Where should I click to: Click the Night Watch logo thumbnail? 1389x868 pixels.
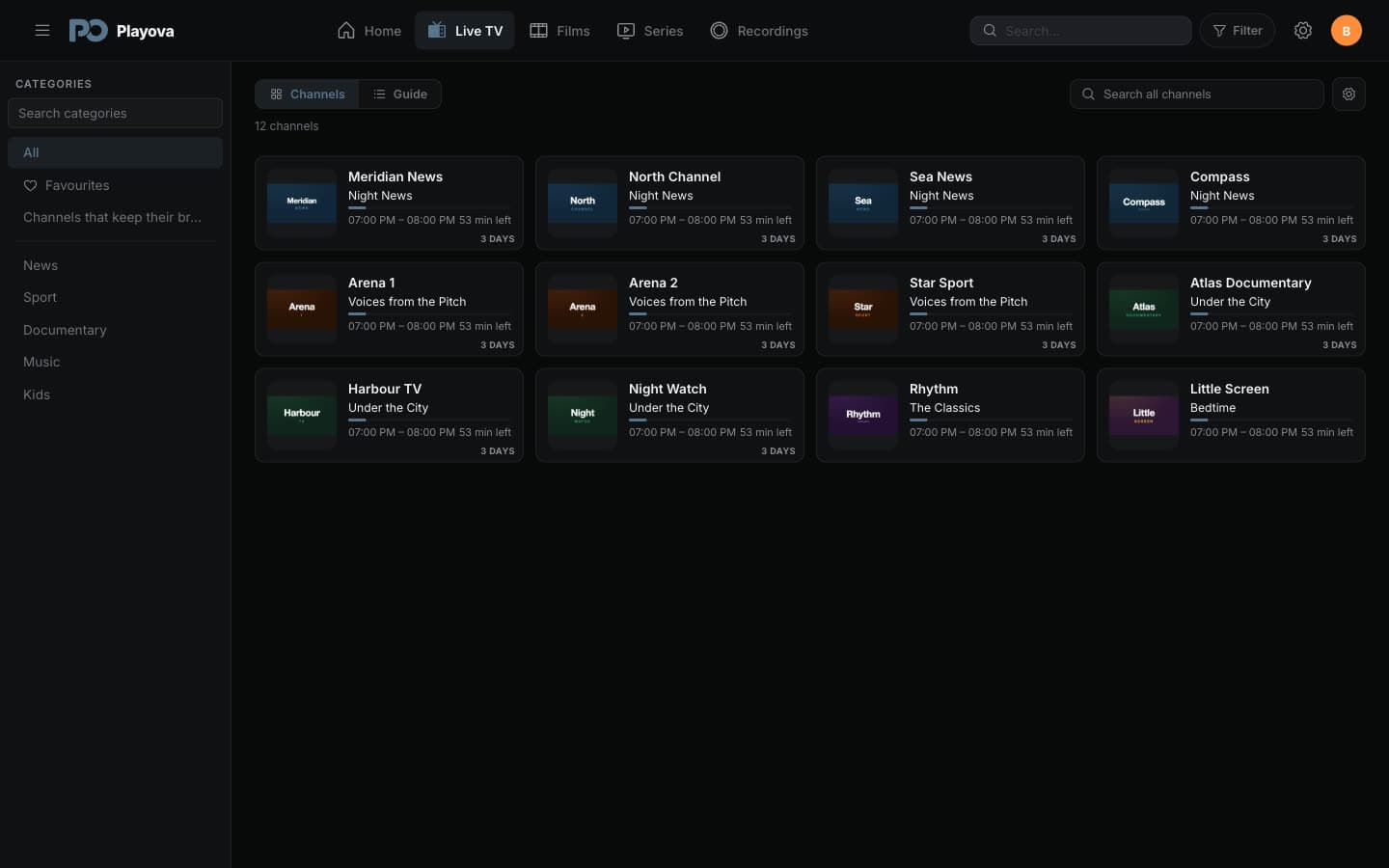[583, 415]
